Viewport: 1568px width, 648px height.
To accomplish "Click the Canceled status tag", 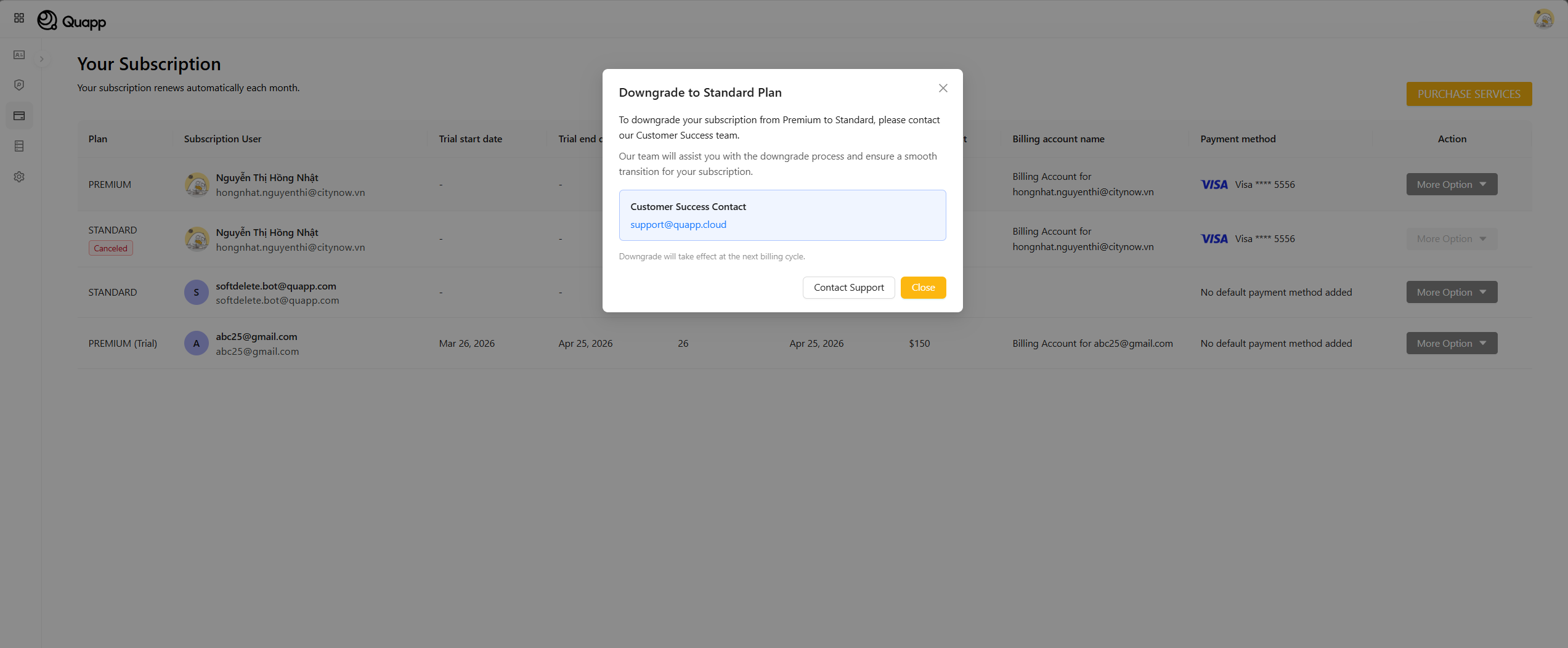I will 110,248.
